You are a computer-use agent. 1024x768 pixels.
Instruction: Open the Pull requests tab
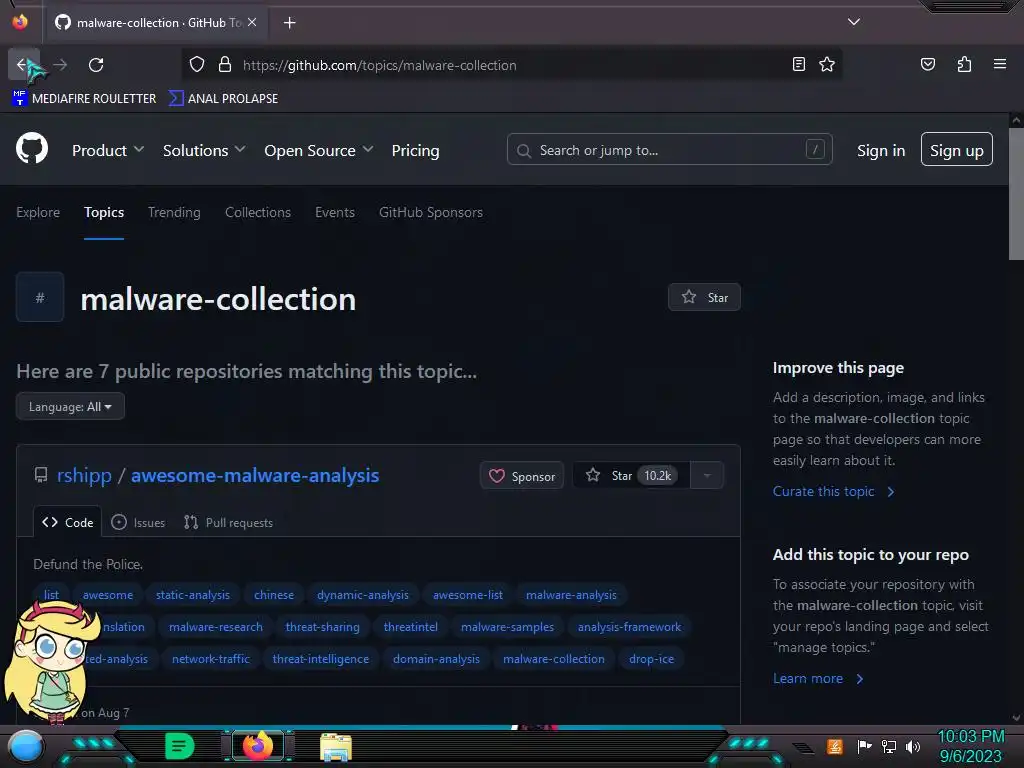228,522
